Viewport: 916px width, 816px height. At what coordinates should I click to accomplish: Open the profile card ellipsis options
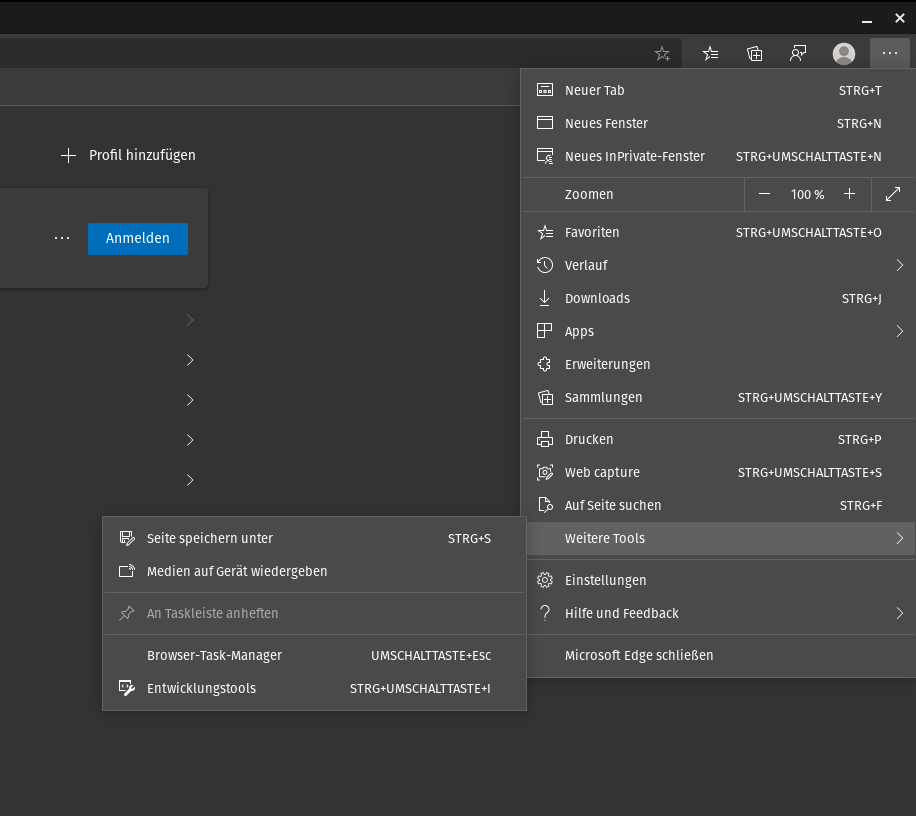point(62,238)
